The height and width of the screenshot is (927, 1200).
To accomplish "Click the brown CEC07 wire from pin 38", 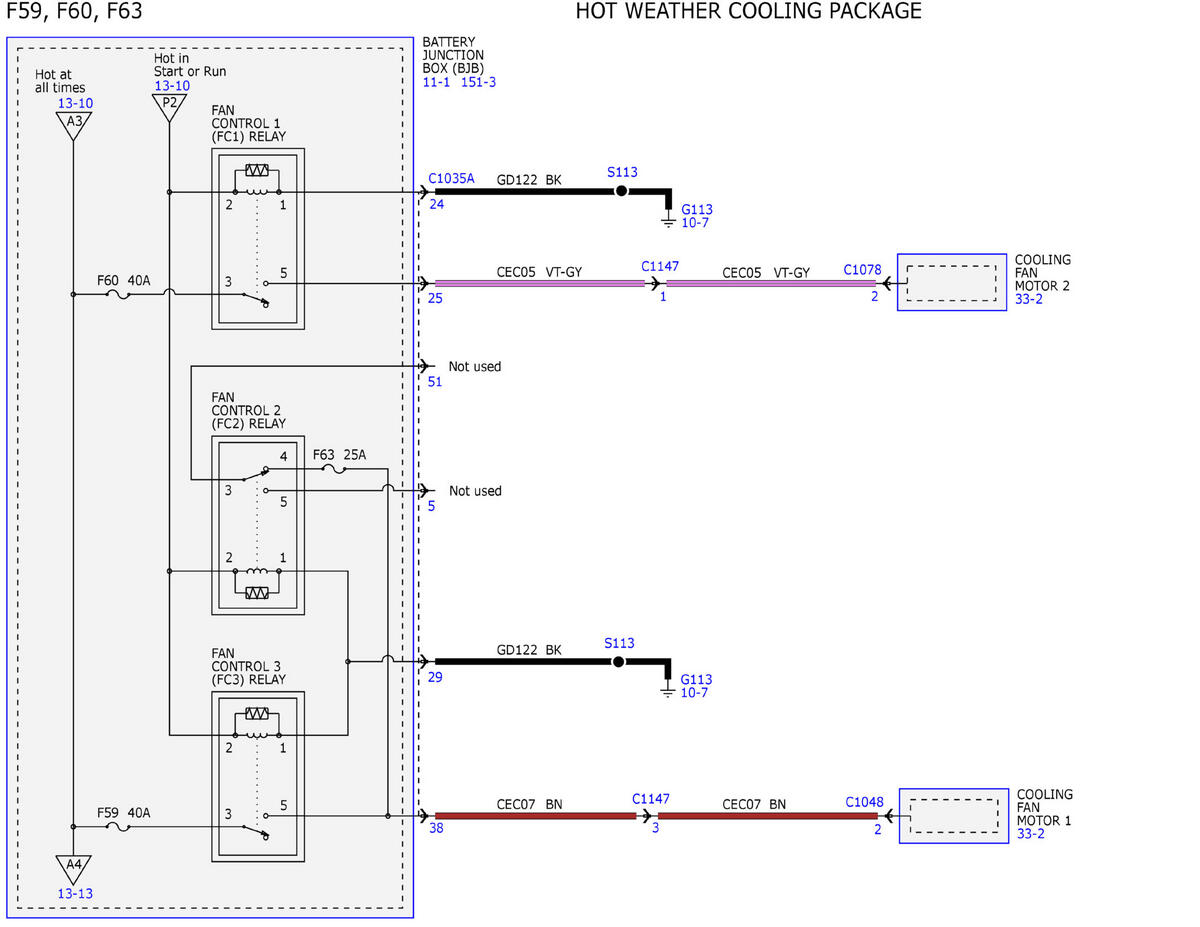I will pos(535,816).
